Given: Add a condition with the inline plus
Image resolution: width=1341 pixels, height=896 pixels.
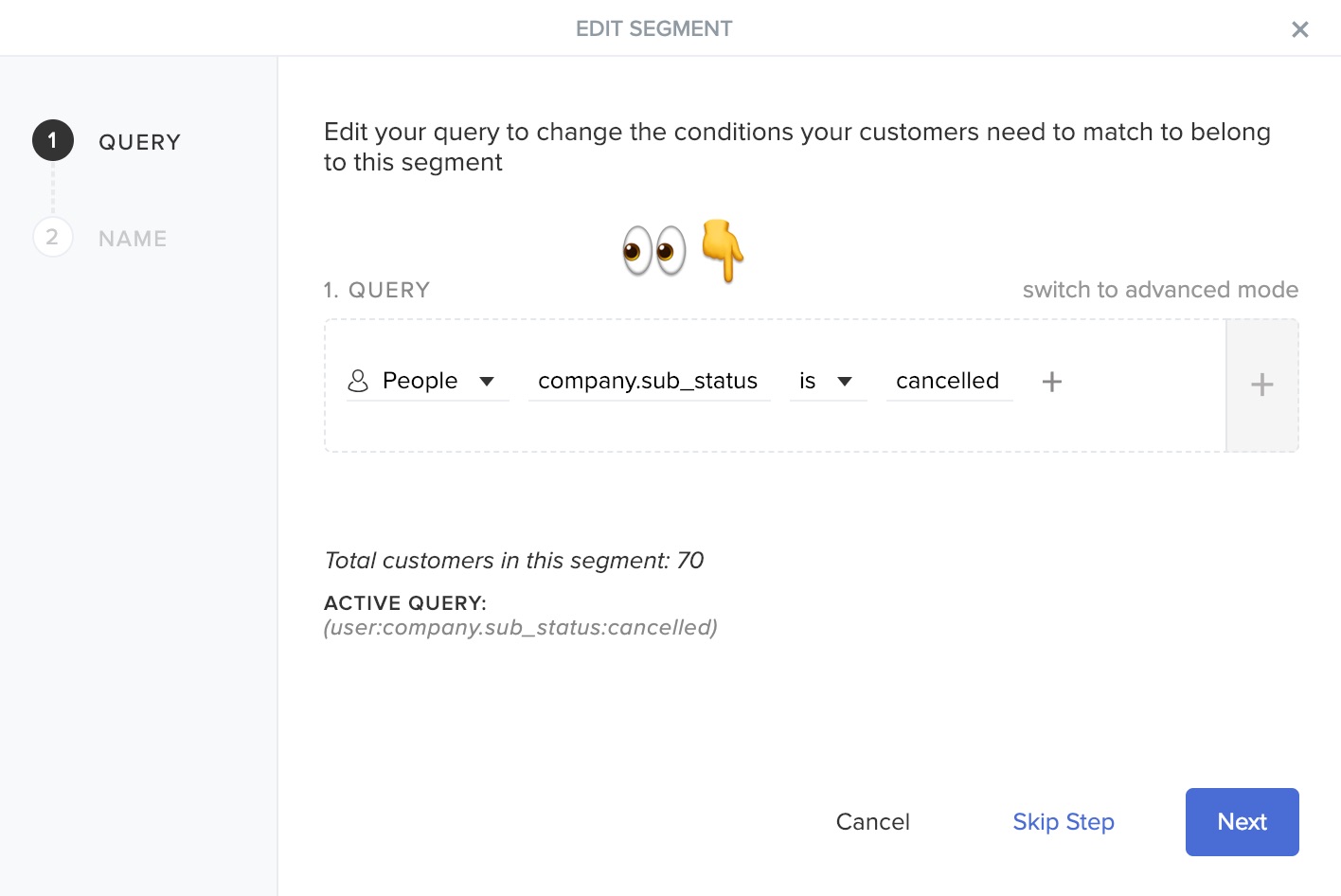Looking at the screenshot, I should point(1051,382).
